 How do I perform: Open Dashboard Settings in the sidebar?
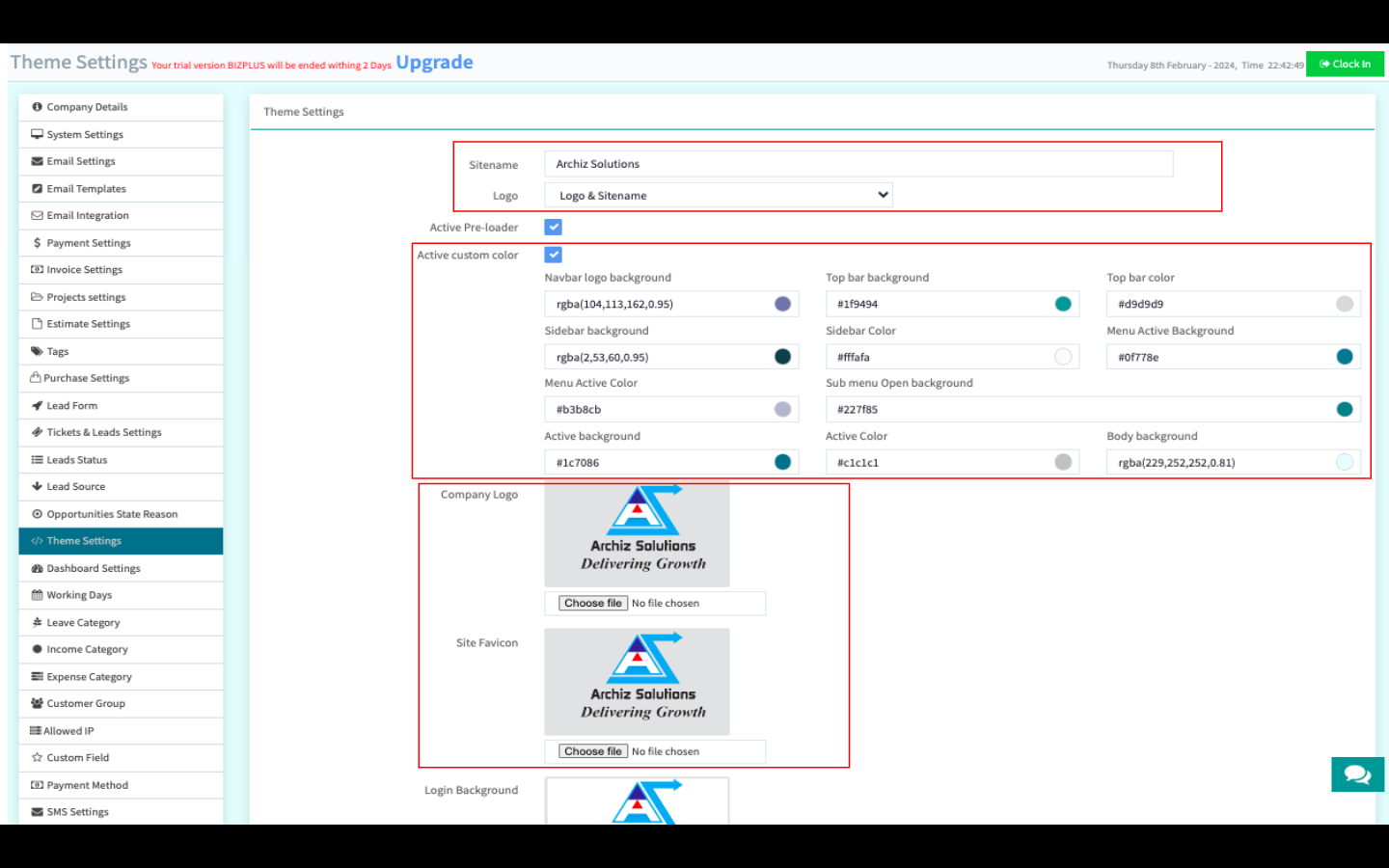click(x=94, y=569)
